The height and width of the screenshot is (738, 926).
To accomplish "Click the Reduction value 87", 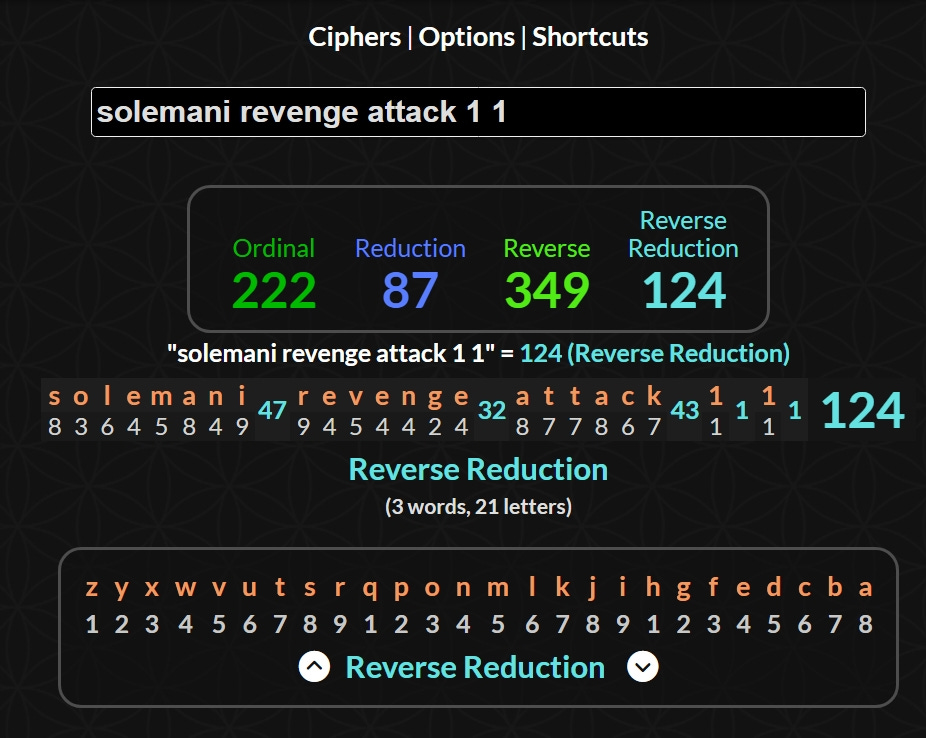I will coord(410,290).
